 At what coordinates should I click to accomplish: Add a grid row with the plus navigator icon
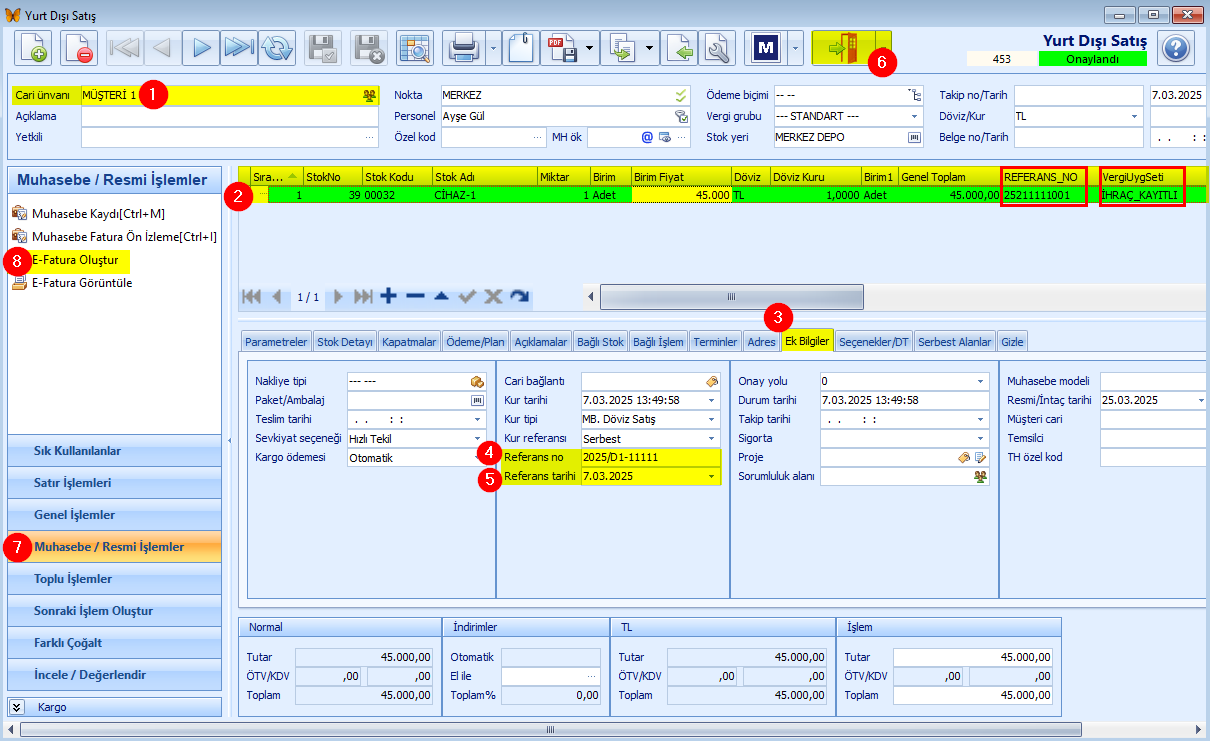(389, 296)
